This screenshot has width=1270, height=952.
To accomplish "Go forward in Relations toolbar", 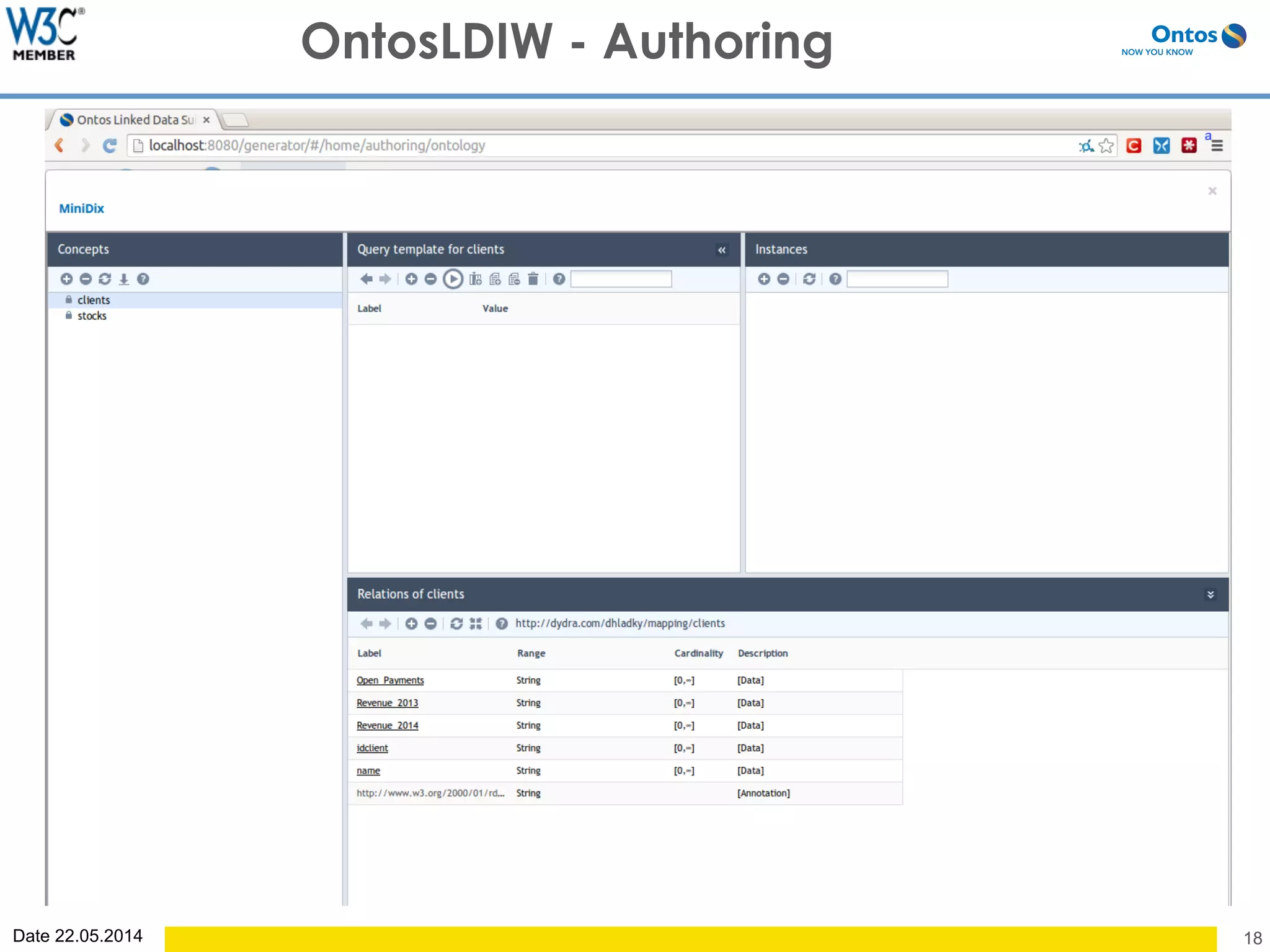I will tap(386, 624).
